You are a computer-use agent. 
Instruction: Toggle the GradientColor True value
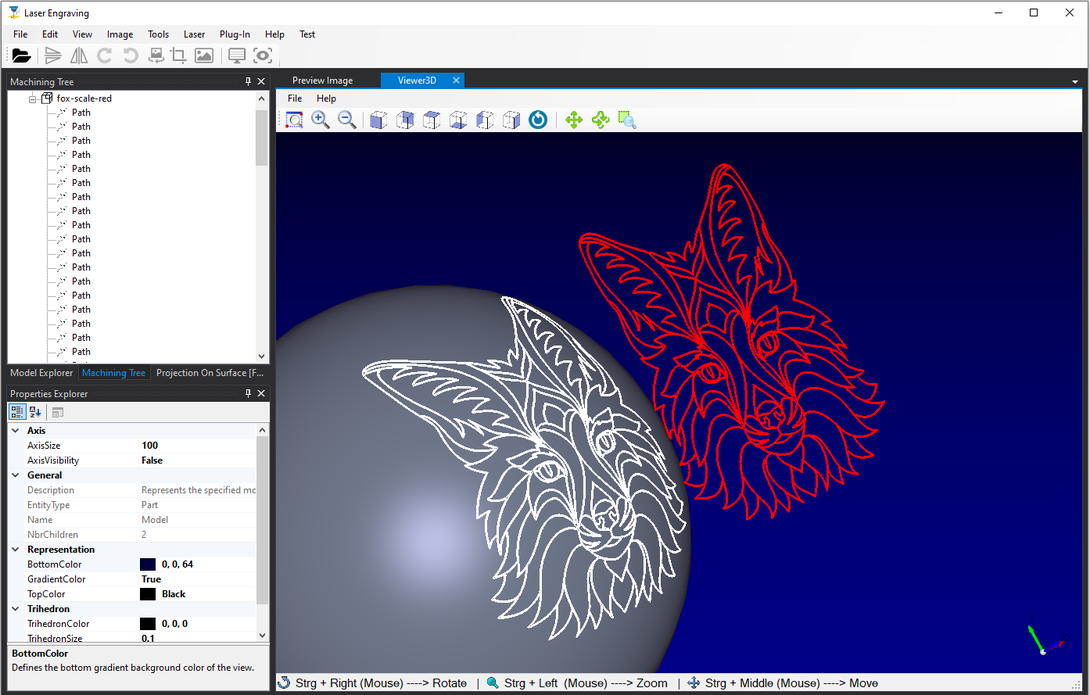[x=151, y=579]
